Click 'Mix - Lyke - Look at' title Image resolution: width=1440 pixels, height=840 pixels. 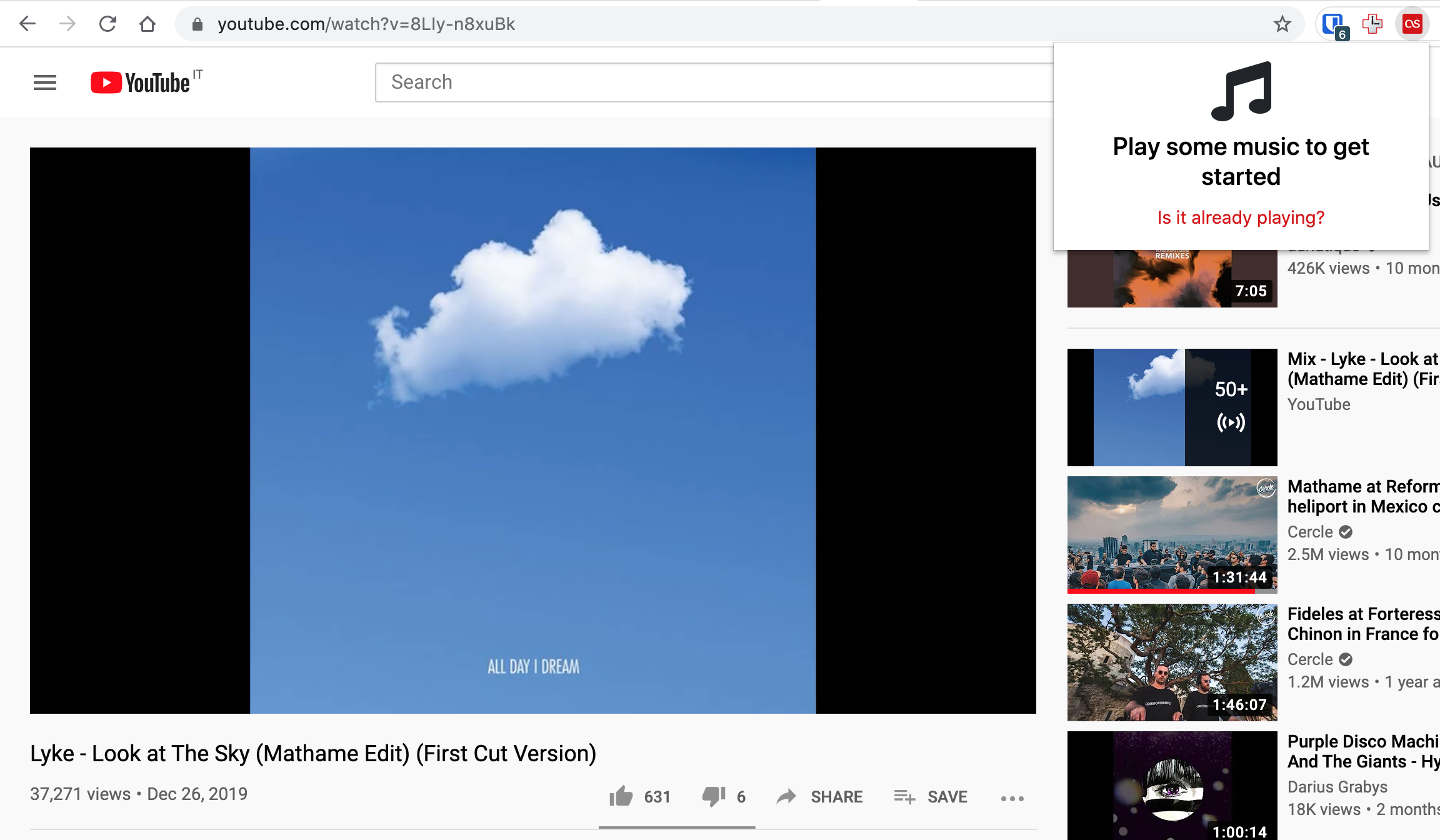1363,369
